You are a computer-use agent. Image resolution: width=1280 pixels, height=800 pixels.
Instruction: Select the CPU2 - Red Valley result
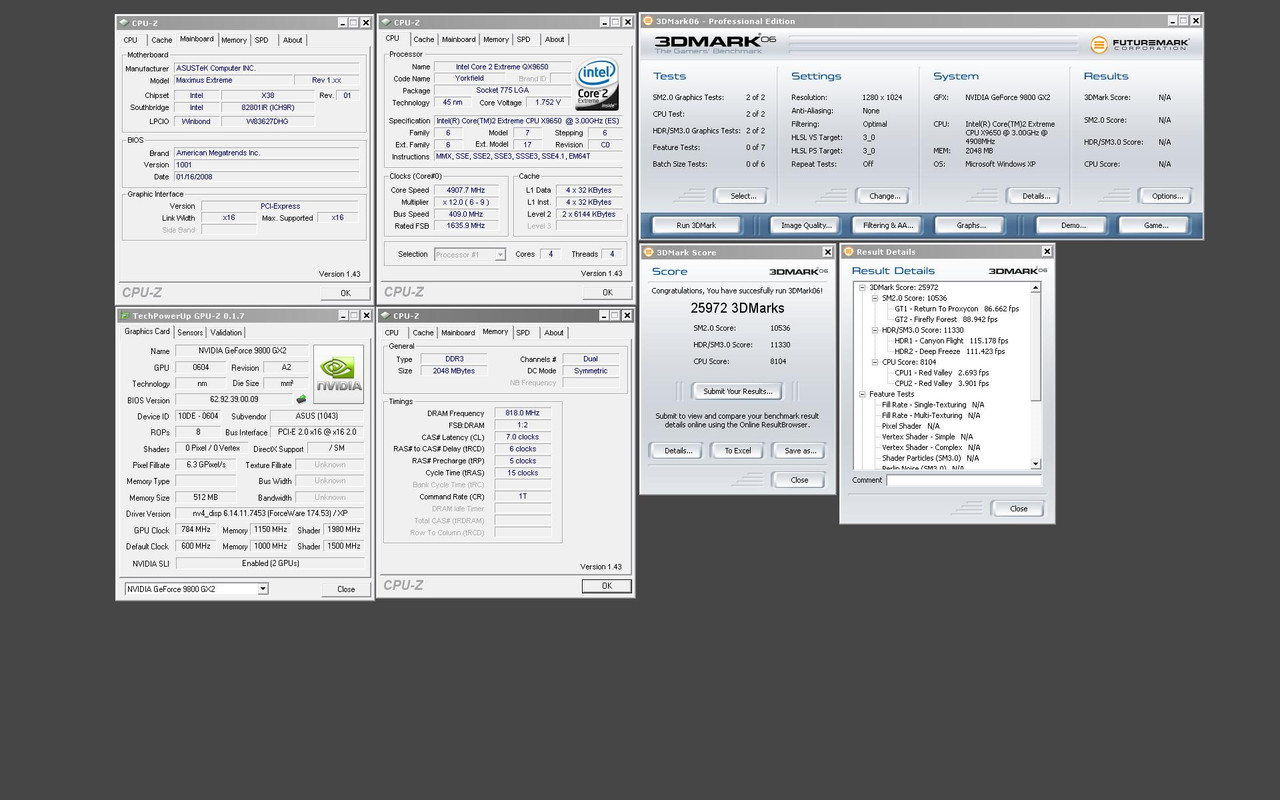click(942, 383)
